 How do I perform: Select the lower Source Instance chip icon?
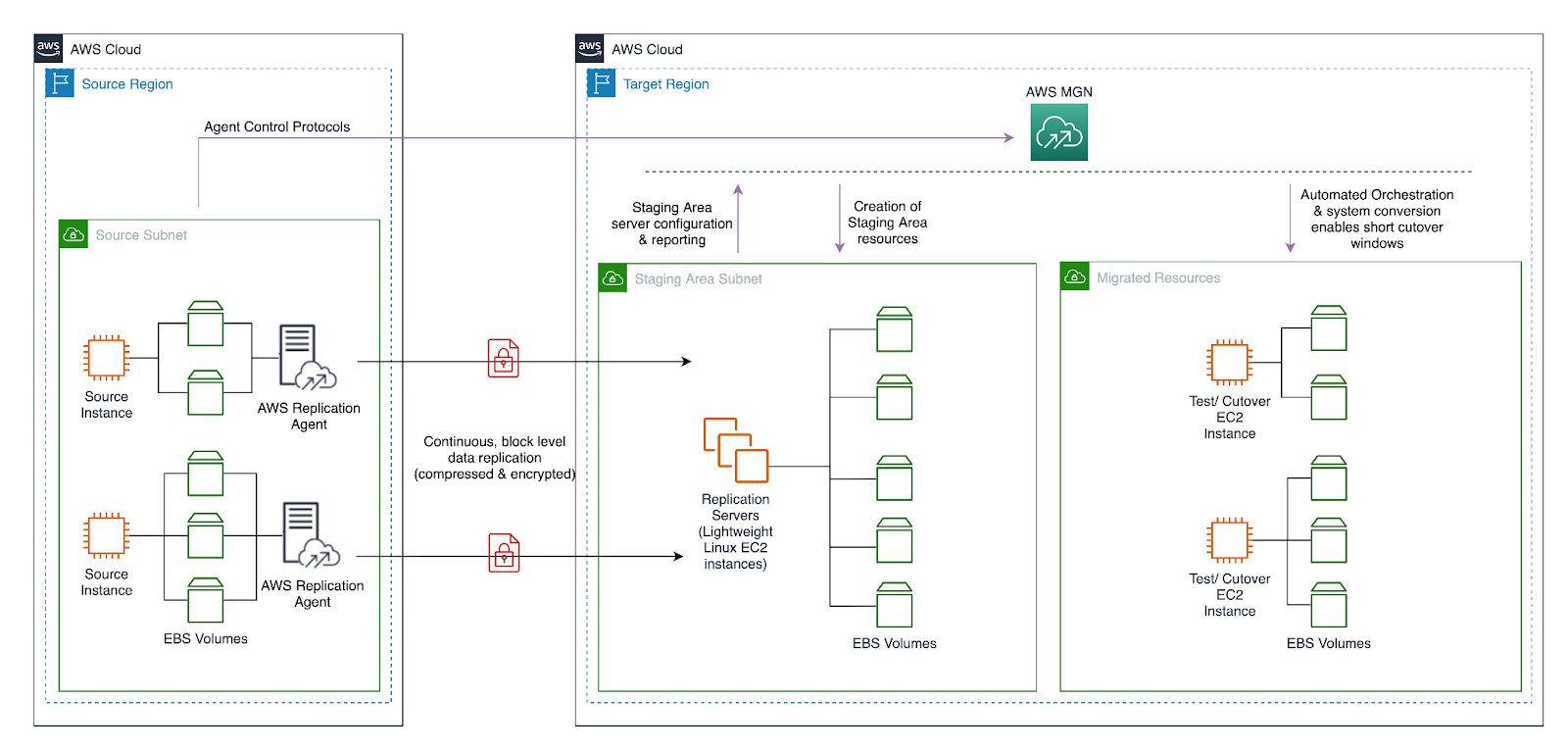107,535
